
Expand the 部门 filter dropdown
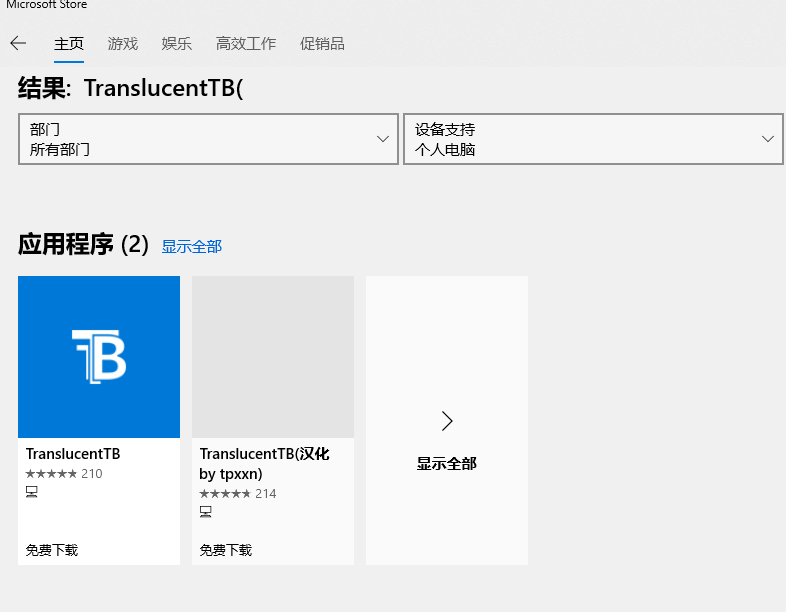coord(209,139)
